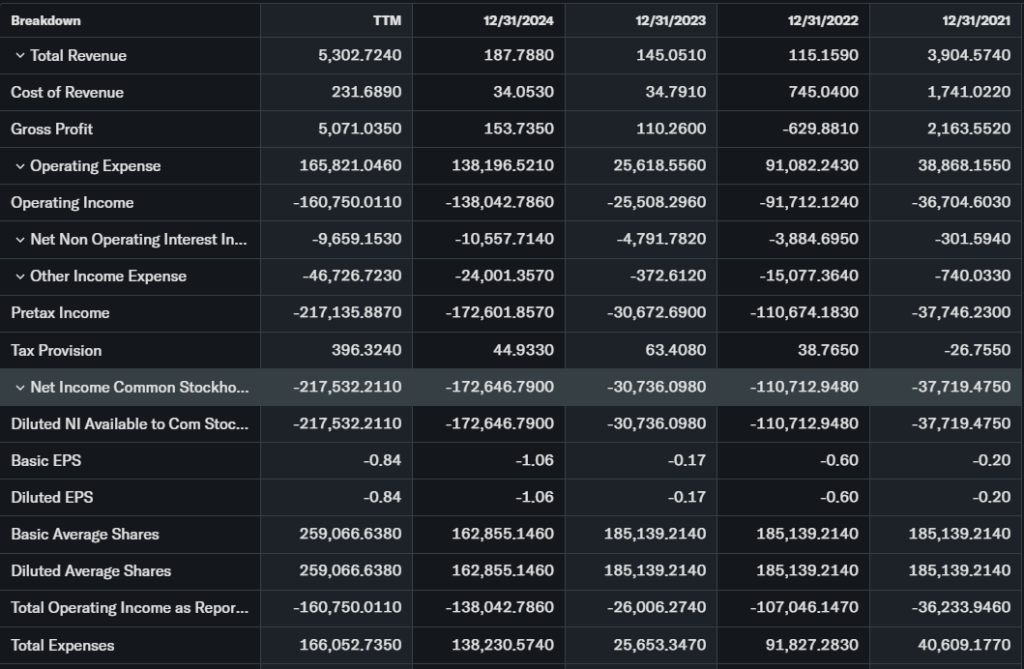Expand Net Income Common Stockholders chevron
Image resolution: width=1024 pixels, height=669 pixels.
pos(20,387)
